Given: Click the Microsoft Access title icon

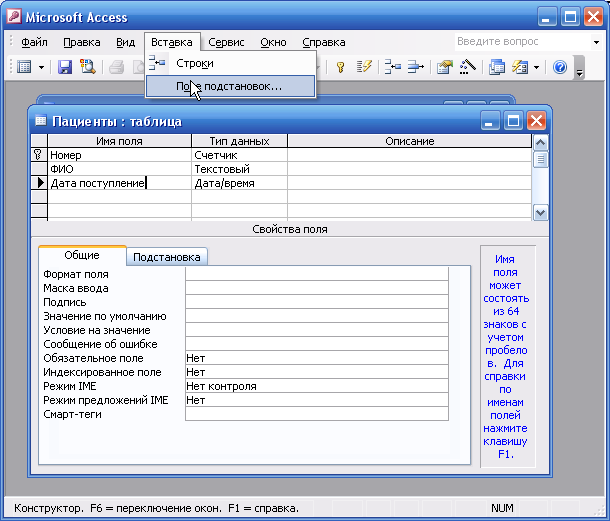Looking at the screenshot, I should [14, 17].
